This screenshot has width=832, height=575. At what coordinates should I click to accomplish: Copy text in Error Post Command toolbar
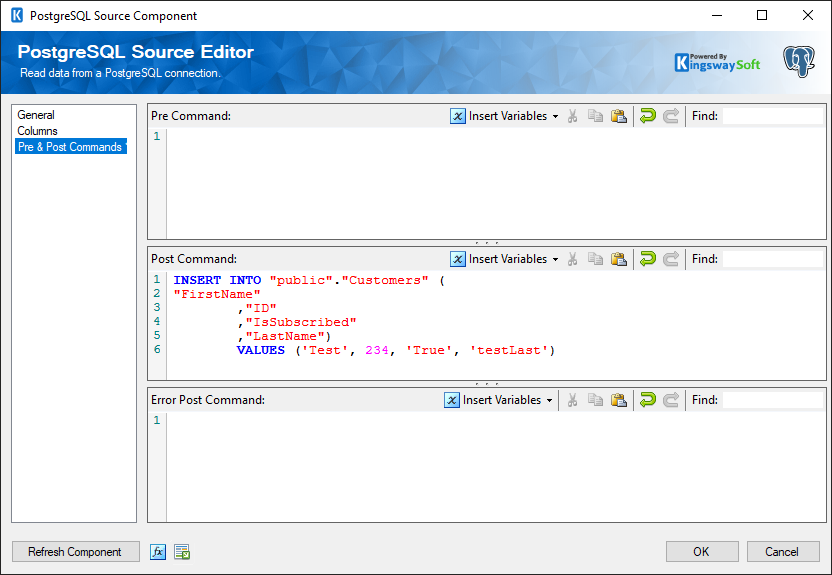coord(595,400)
